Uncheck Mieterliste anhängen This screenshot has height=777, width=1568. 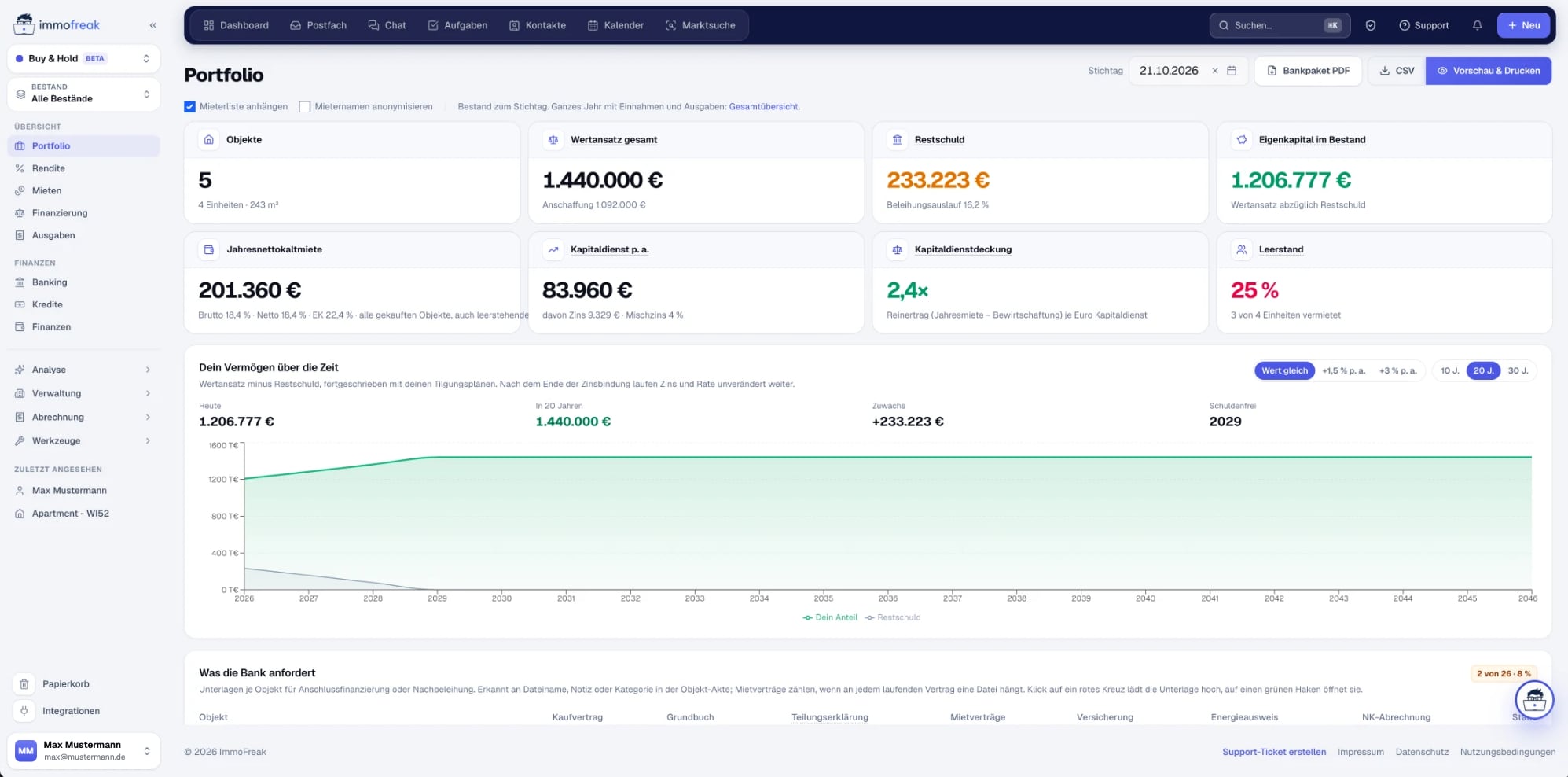pyautogui.click(x=189, y=107)
